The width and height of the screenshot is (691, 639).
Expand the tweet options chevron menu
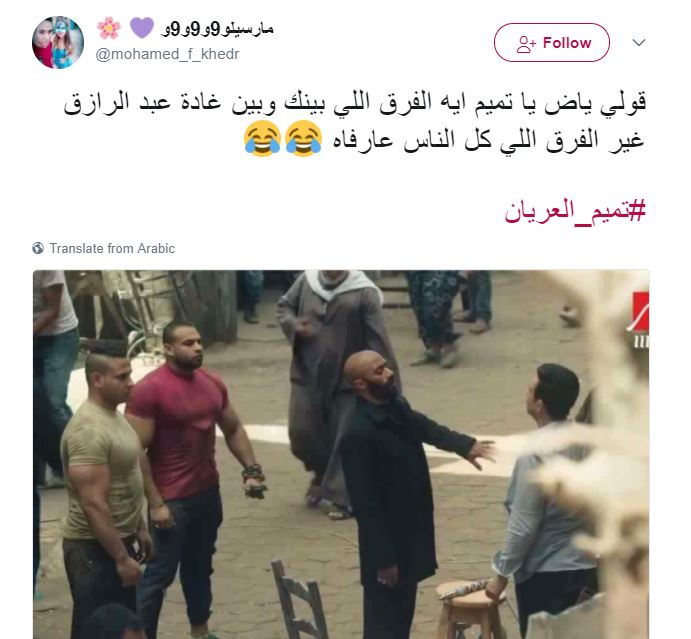(x=639, y=42)
